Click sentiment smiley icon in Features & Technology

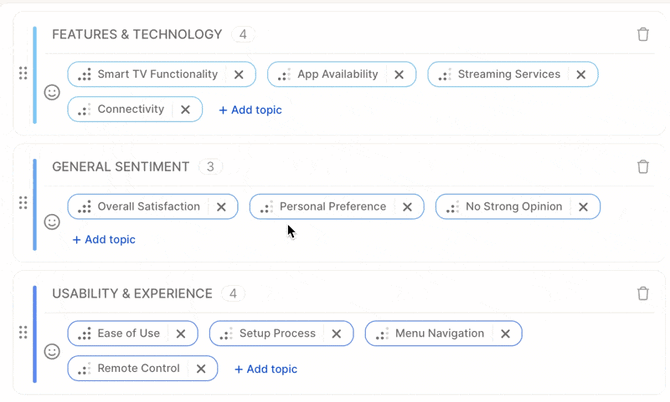52,92
